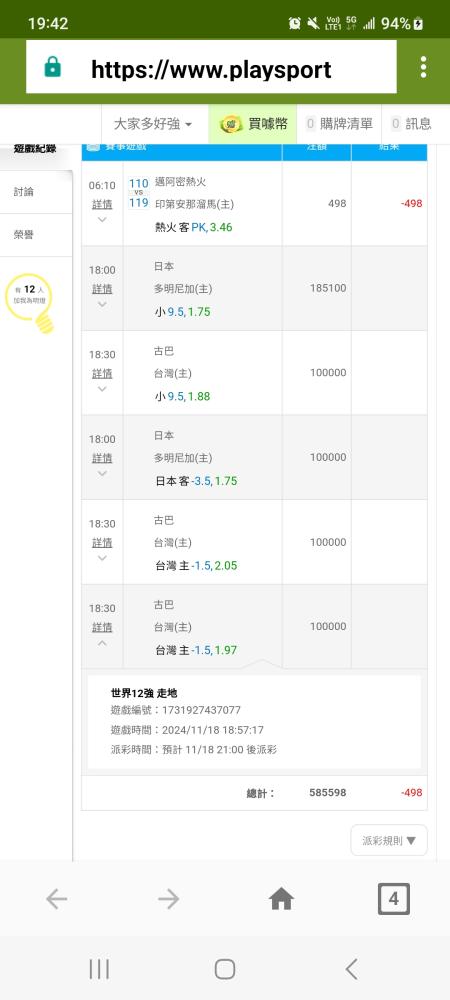
Task: Click the 買噱幣 button
Action: pyautogui.click(x=252, y=124)
